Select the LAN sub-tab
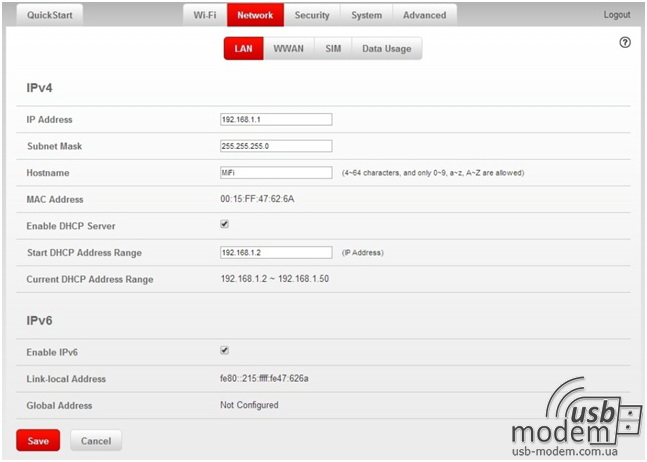The height and width of the screenshot is (462, 647). [243, 49]
